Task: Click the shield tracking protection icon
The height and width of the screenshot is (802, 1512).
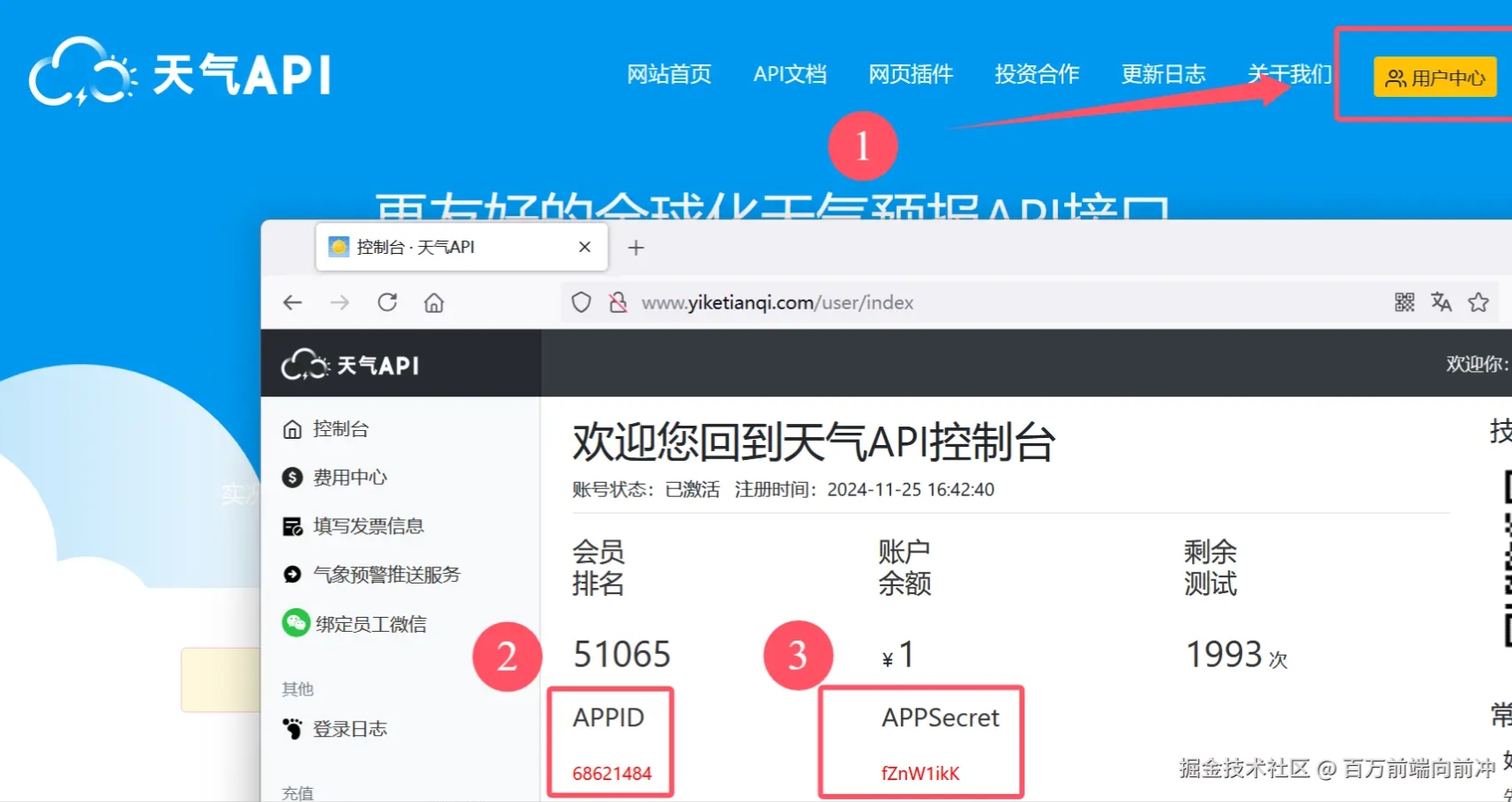Action: coord(581,302)
